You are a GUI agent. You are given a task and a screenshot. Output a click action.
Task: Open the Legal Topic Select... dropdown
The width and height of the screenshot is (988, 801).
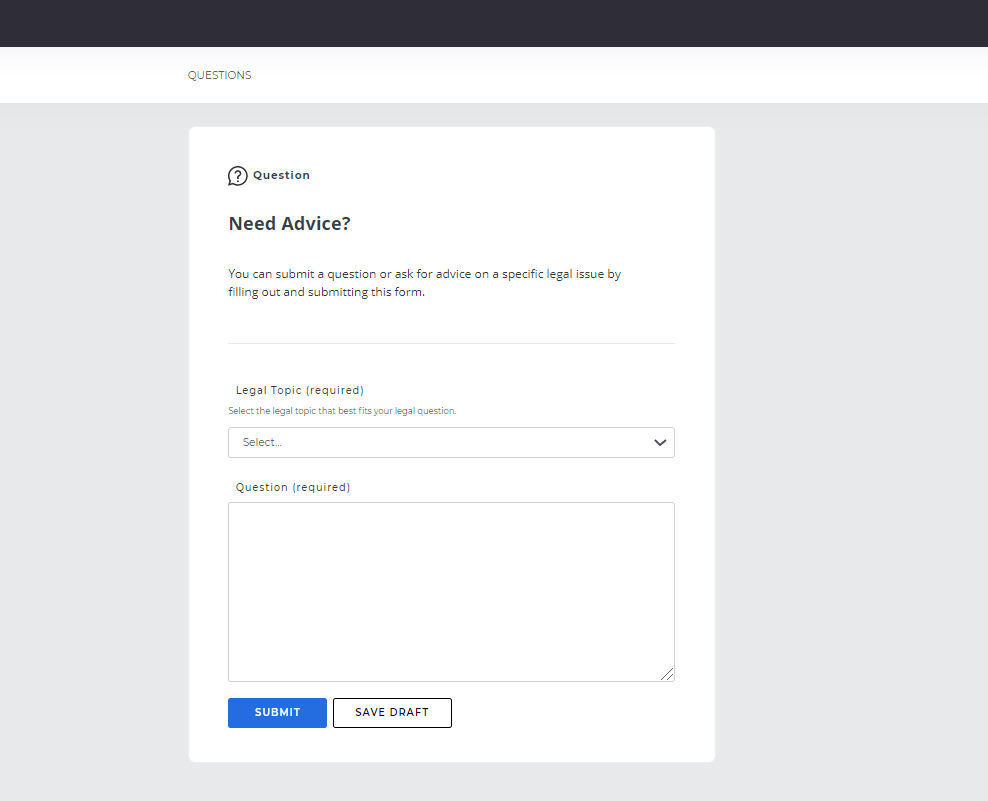[451, 442]
